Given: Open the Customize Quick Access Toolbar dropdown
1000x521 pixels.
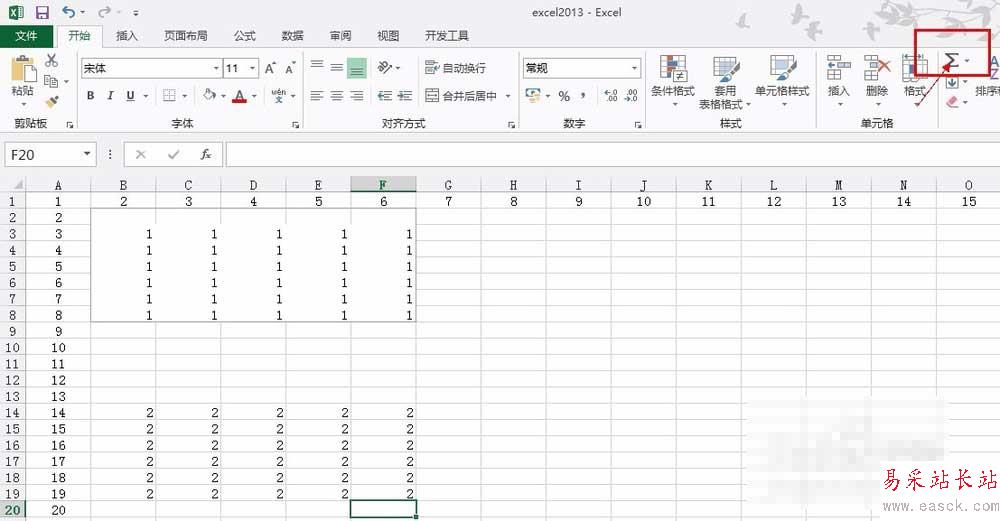Looking at the screenshot, I should click(136, 13).
